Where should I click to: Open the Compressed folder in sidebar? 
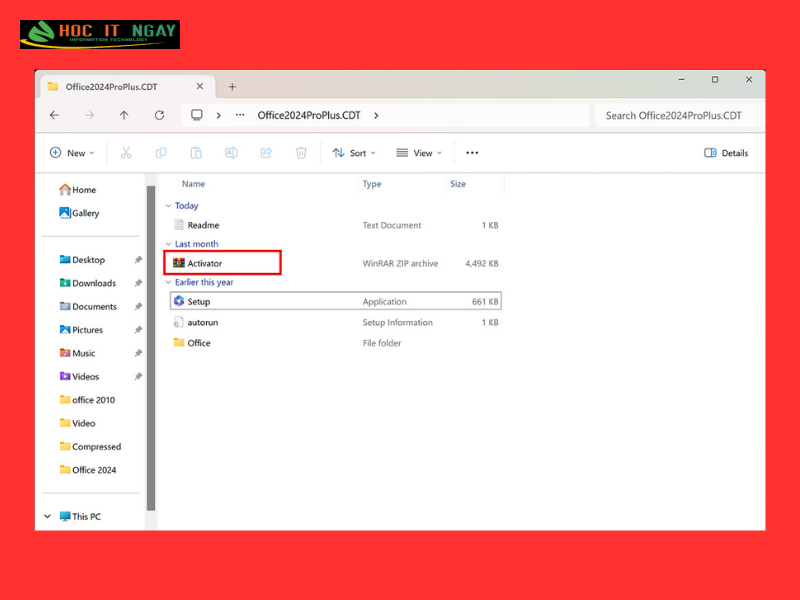pos(90,447)
